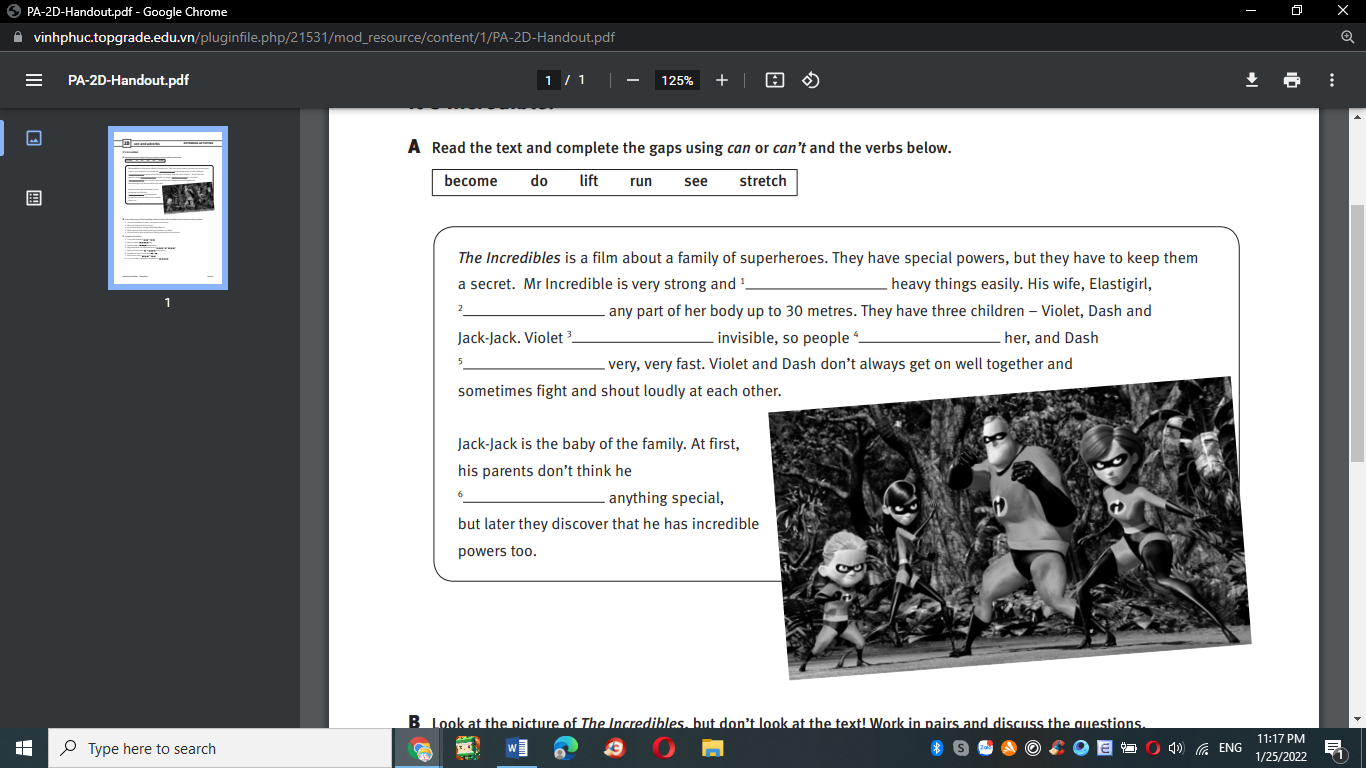Click The Incredibles black-and-white picture
Image resolution: width=1366 pixels, height=768 pixels.
point(1008,527)
